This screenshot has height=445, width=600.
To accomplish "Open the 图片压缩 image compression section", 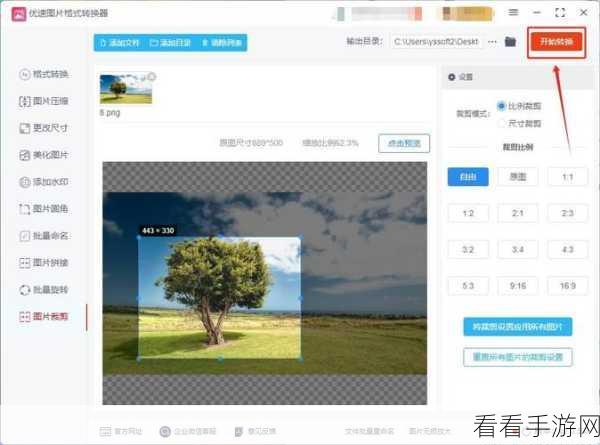I will point(44,101).
